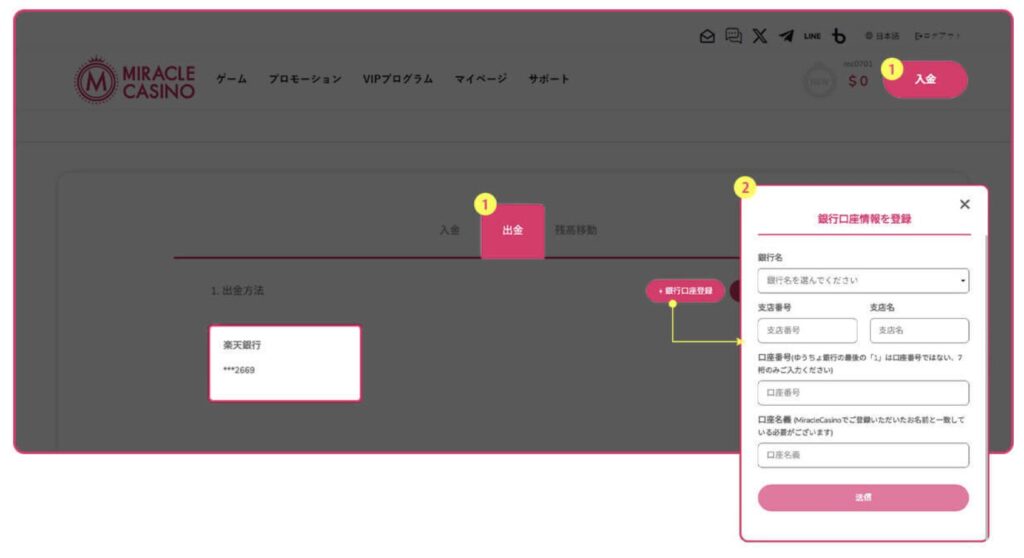This screenshot has width=1024, height=558.
Task: Open the 日本語 language selector
Action: click(882, 36)
